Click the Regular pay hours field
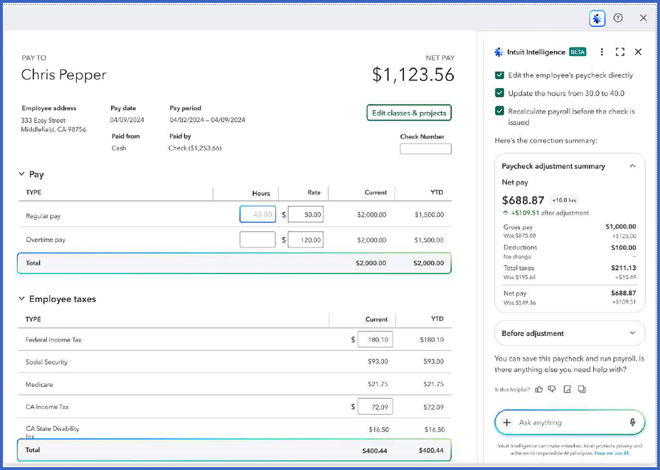This screenshot has height=470, width=660. [258, 214]
